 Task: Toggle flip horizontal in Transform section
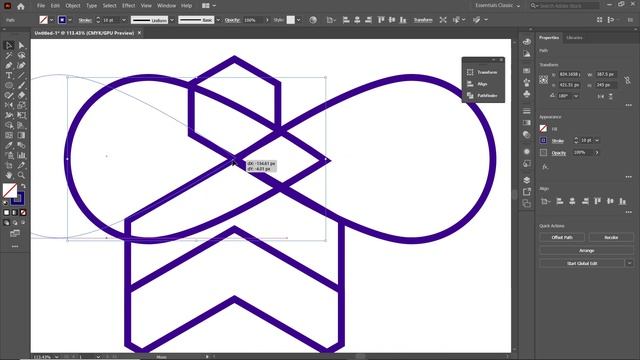pyautogui.click(x=601, y=96)
